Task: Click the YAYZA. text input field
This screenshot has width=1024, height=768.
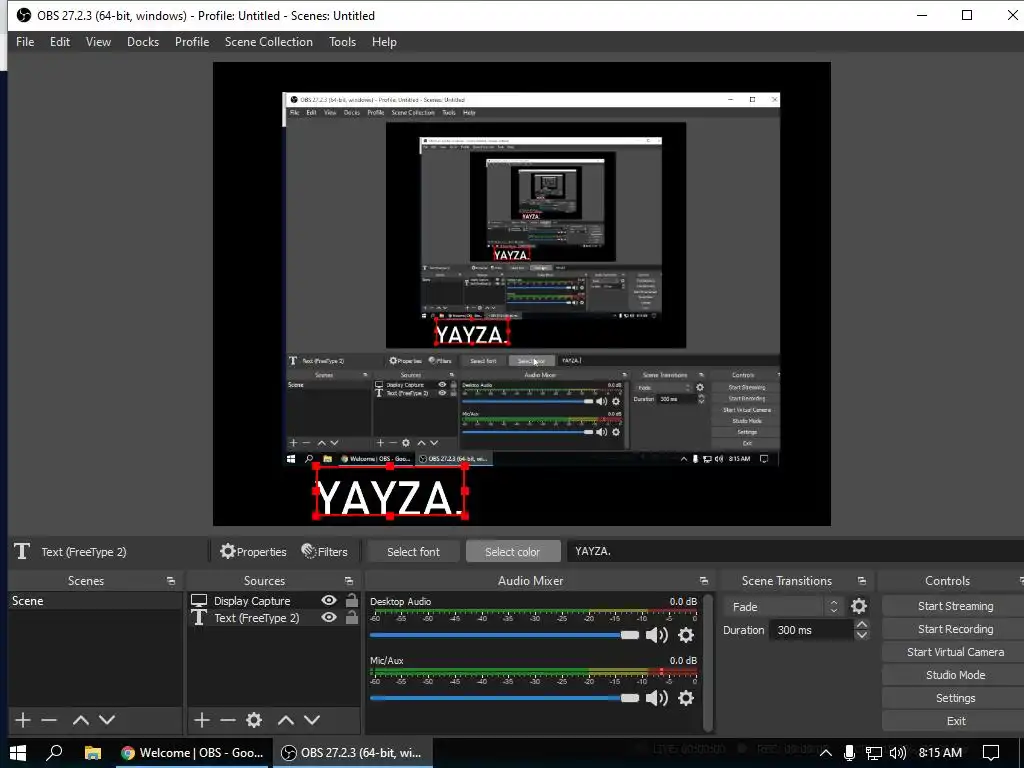Action: 795,551
